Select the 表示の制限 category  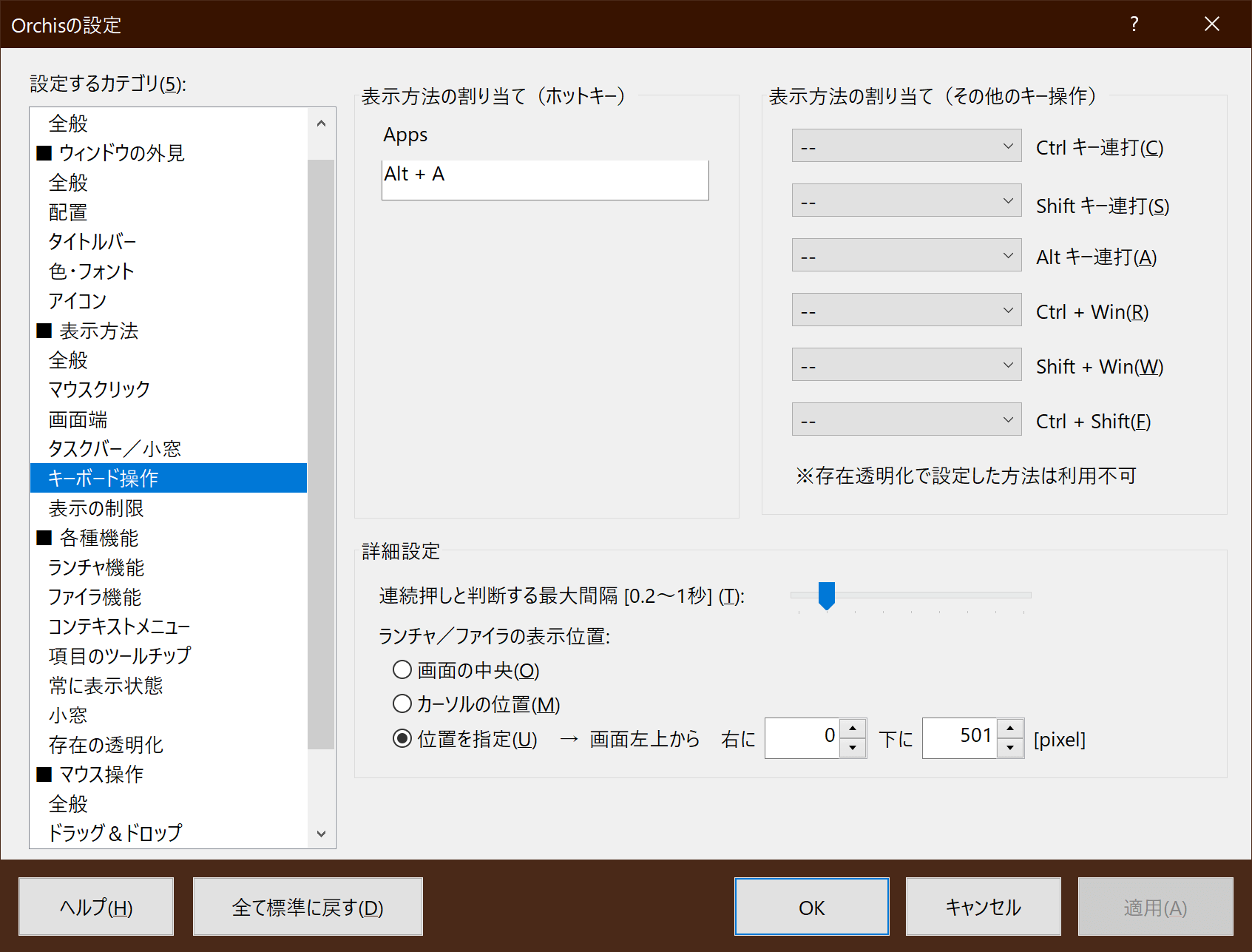coord(169,507)
